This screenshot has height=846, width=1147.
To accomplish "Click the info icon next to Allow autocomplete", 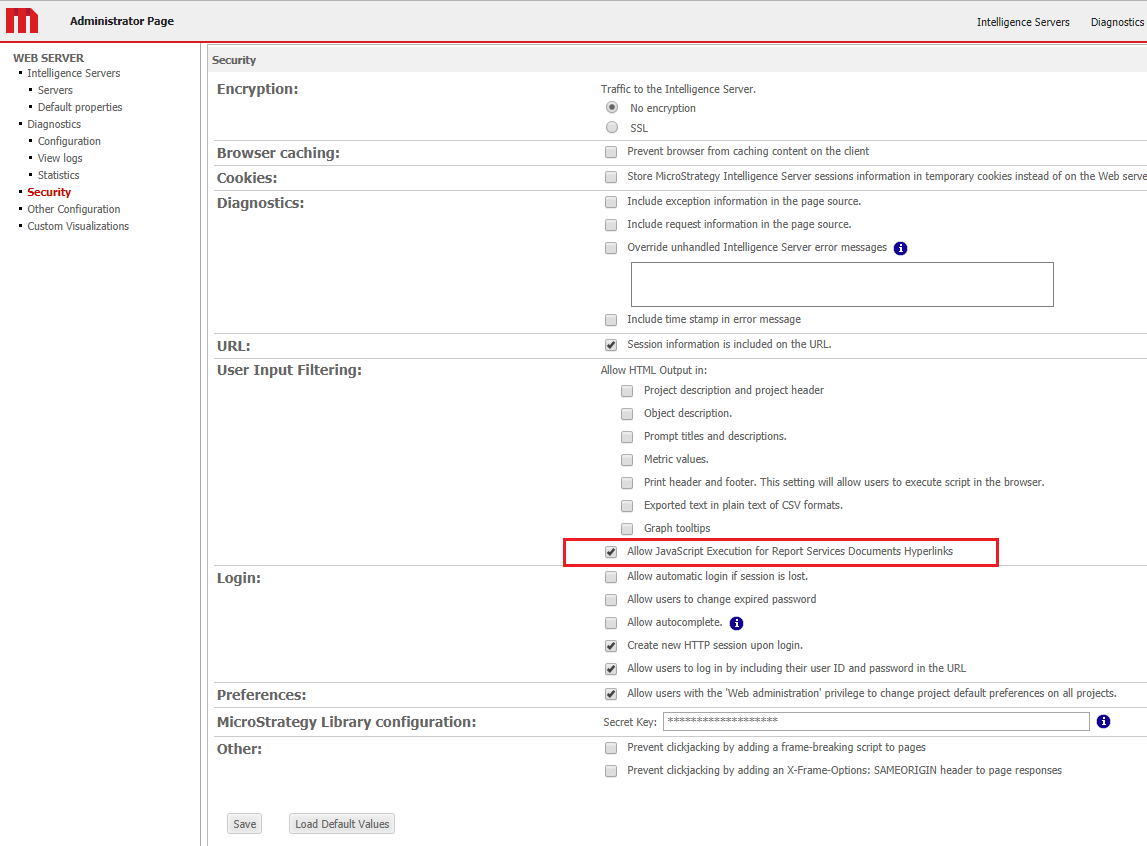I will 737,622.
